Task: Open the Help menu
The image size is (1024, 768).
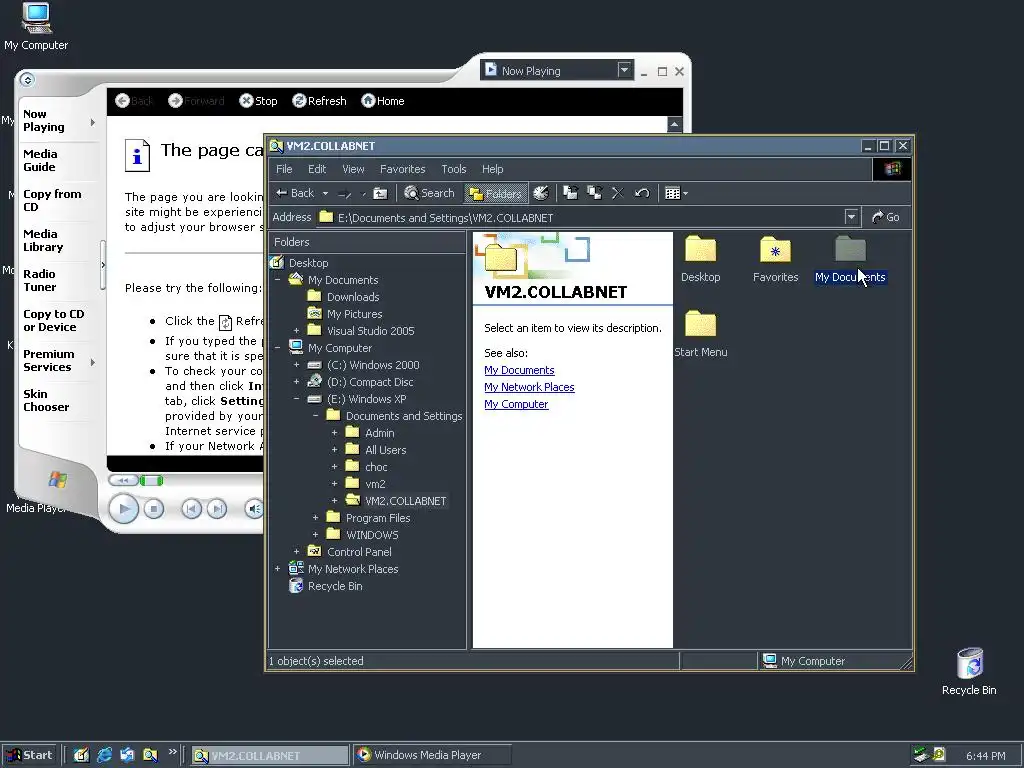Action: (492, 169)
